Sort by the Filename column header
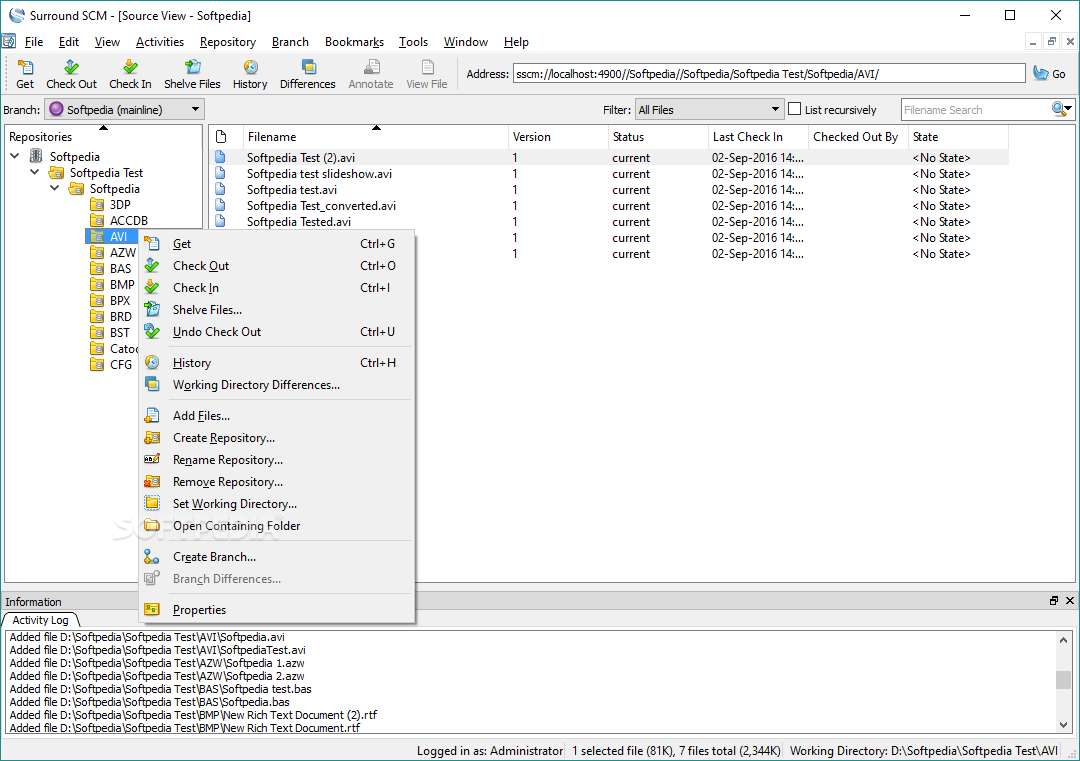The image size is (1080, 761). coord(376,136)
